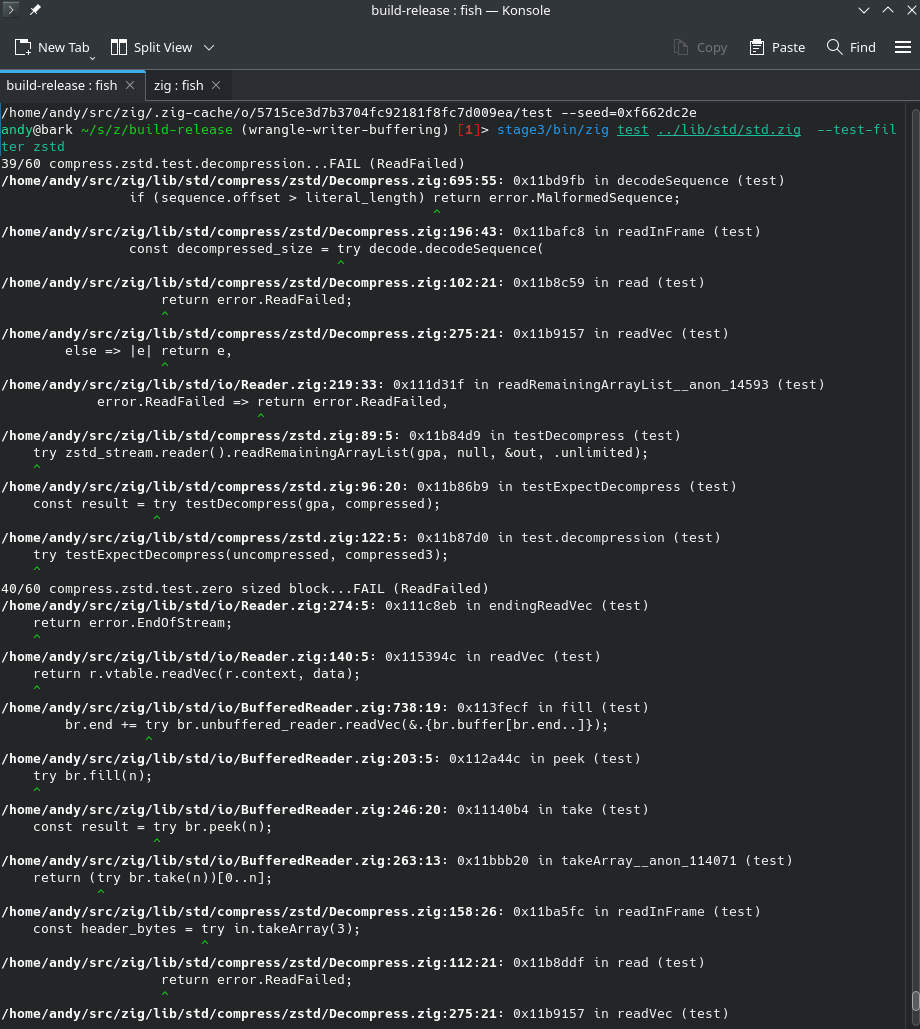
Task: Click 'return error.MalformedSequence;' source text
Action: point(556,198)
